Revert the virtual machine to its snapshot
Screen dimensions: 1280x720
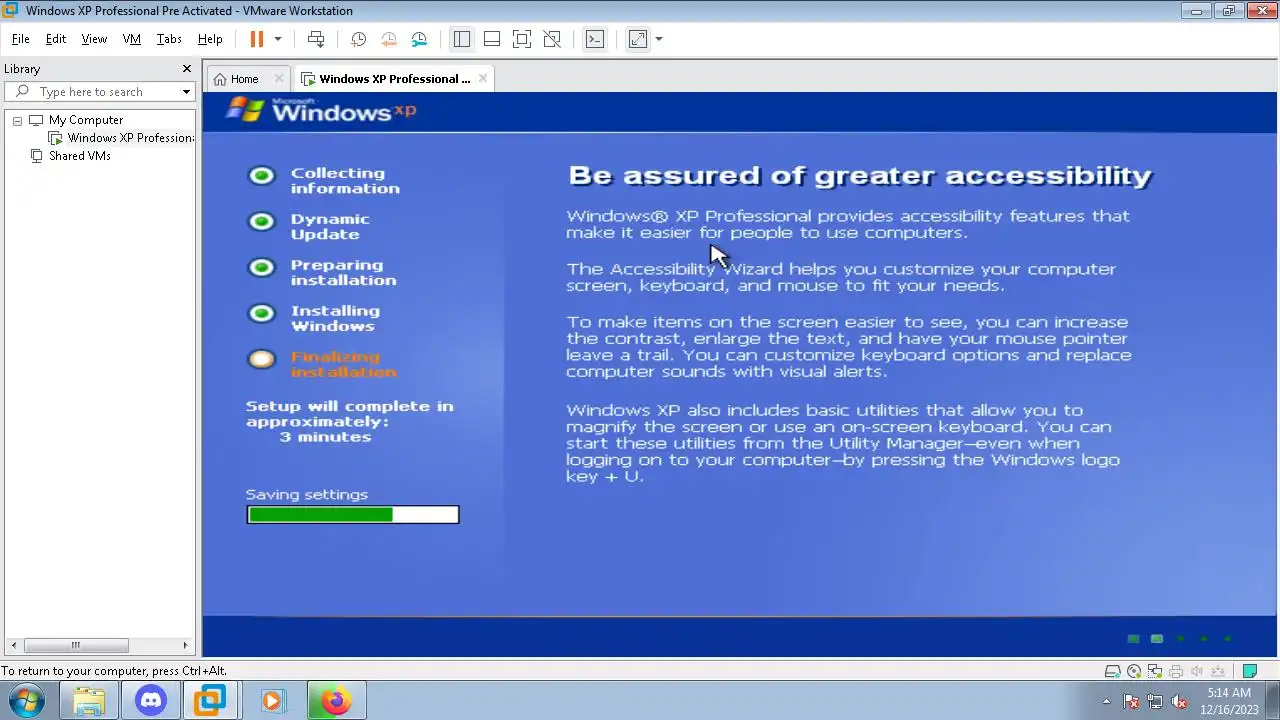[x=389, y=39]
